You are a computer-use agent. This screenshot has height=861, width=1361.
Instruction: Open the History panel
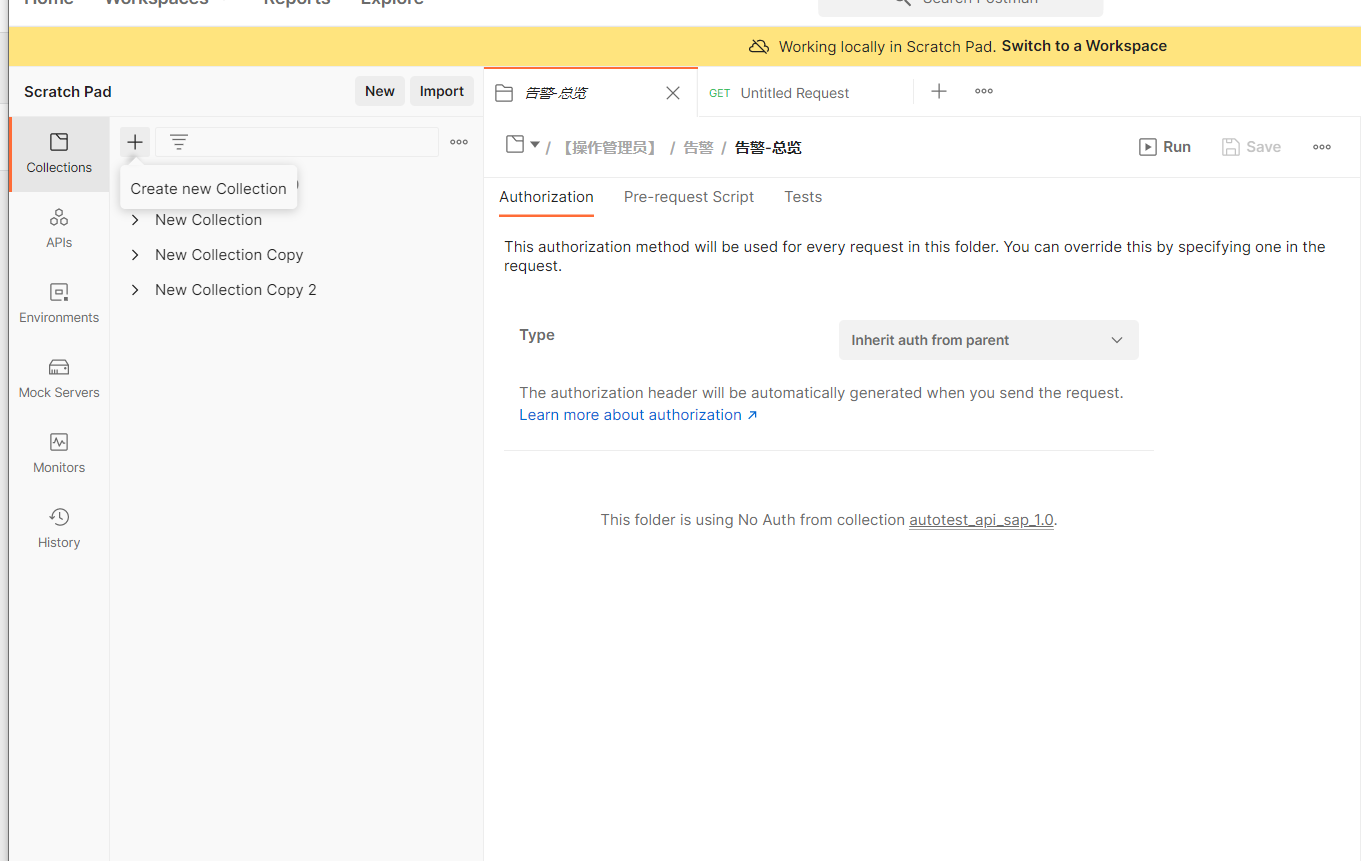pyautogui.click(x=58, y=527)
